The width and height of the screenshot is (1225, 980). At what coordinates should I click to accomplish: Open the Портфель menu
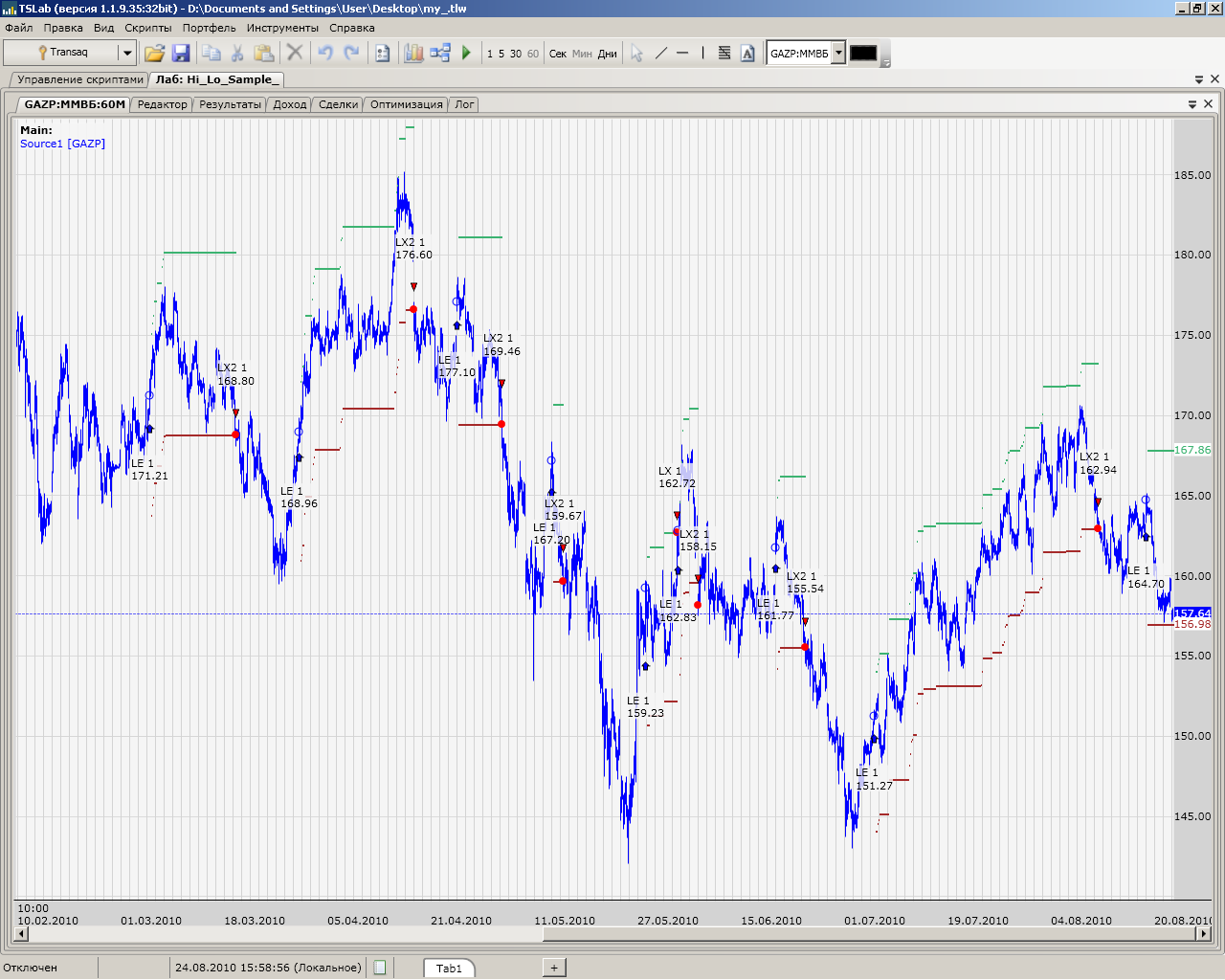pyautogui.click(x=209, y=28)
